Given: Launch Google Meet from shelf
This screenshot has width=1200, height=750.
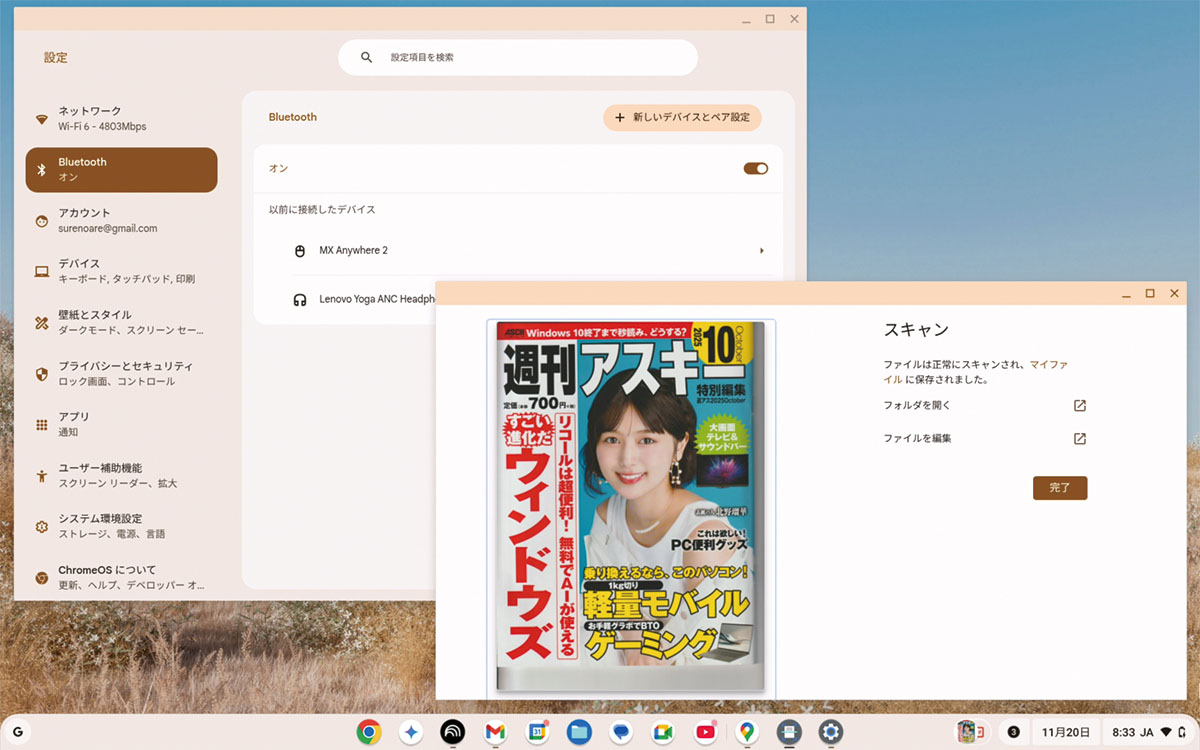Looking at the screenshot, I should pos(662,732).
